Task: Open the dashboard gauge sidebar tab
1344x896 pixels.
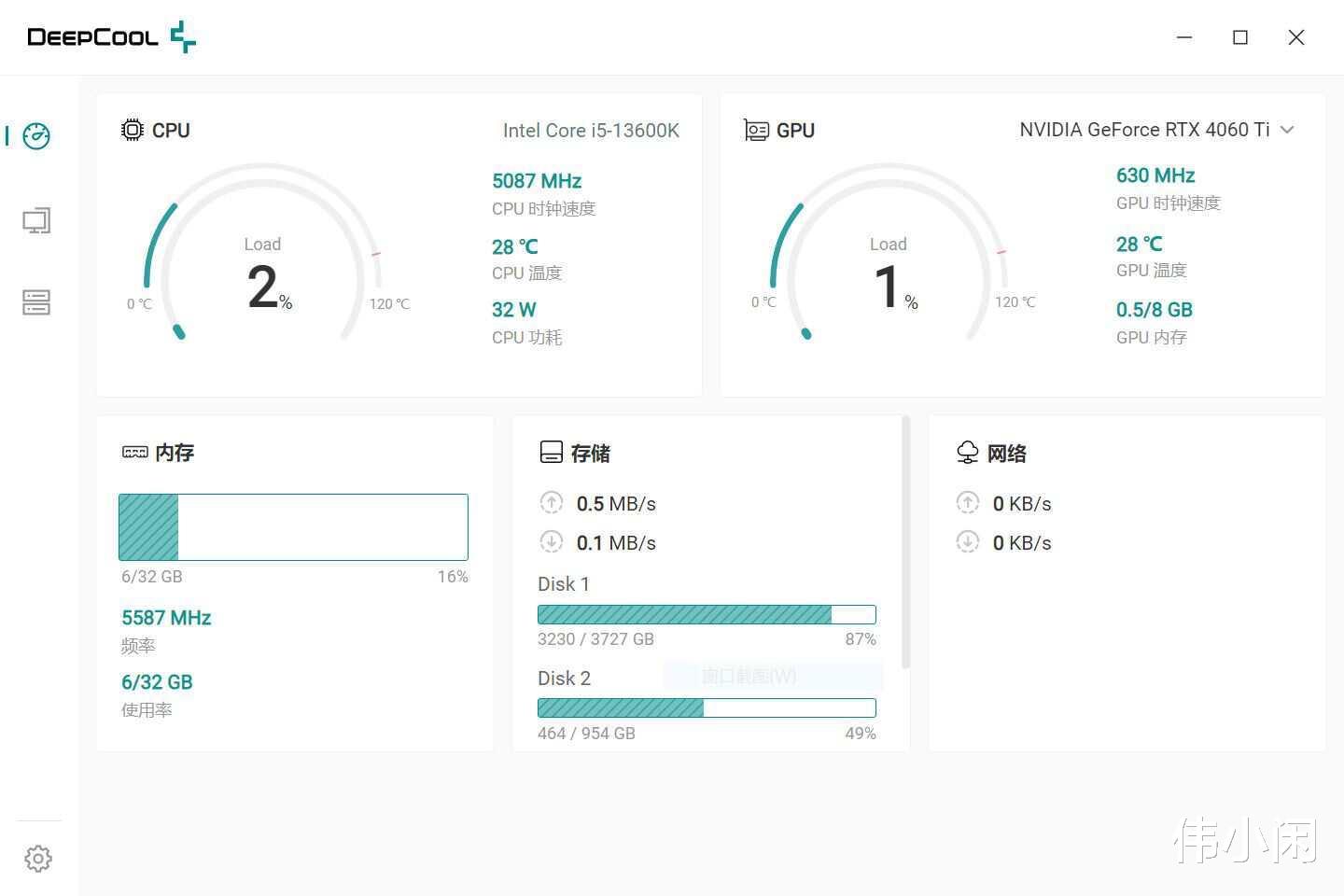Action: point(36,136)
